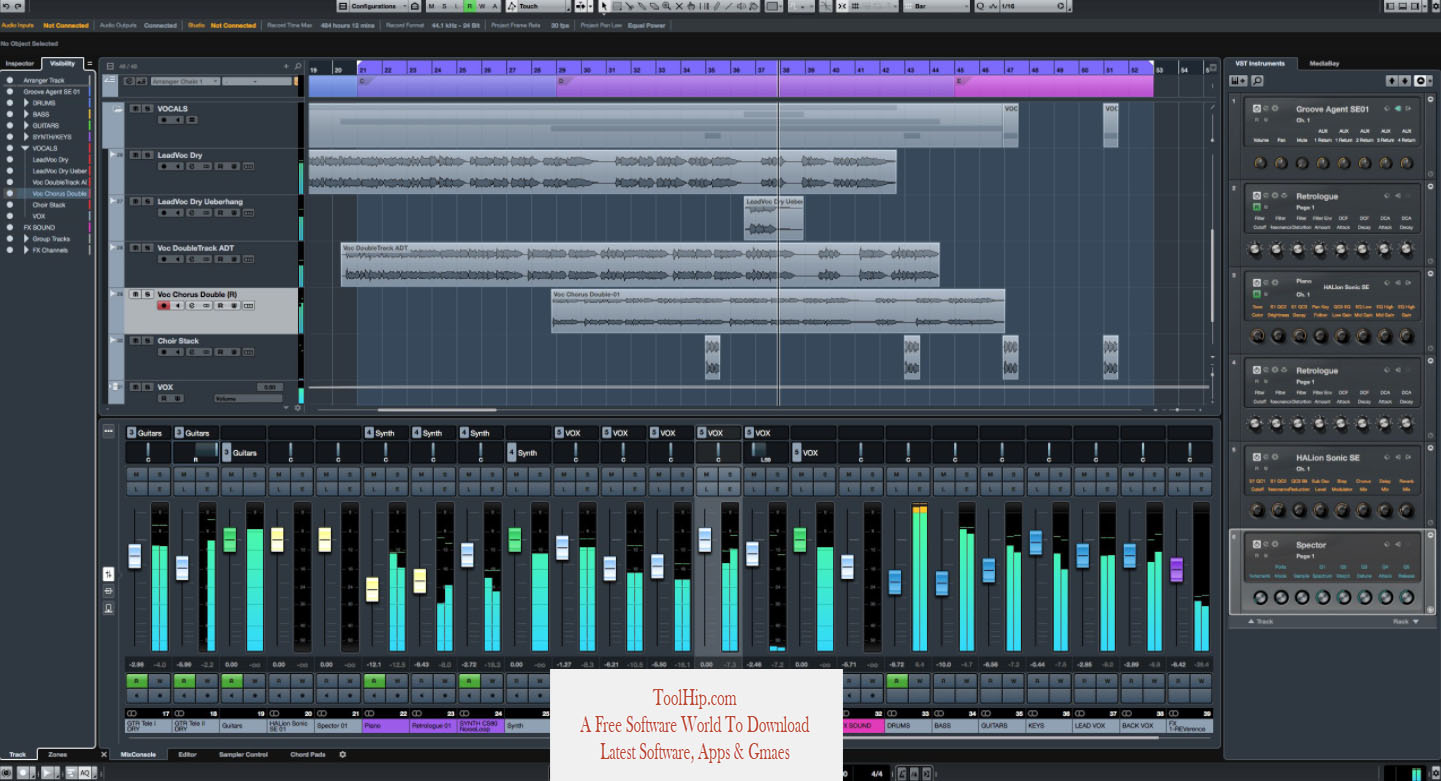This screenshot has height=781, width=1441.
Task: Open the Sampler Control tab
Action: tap(243, 754)
